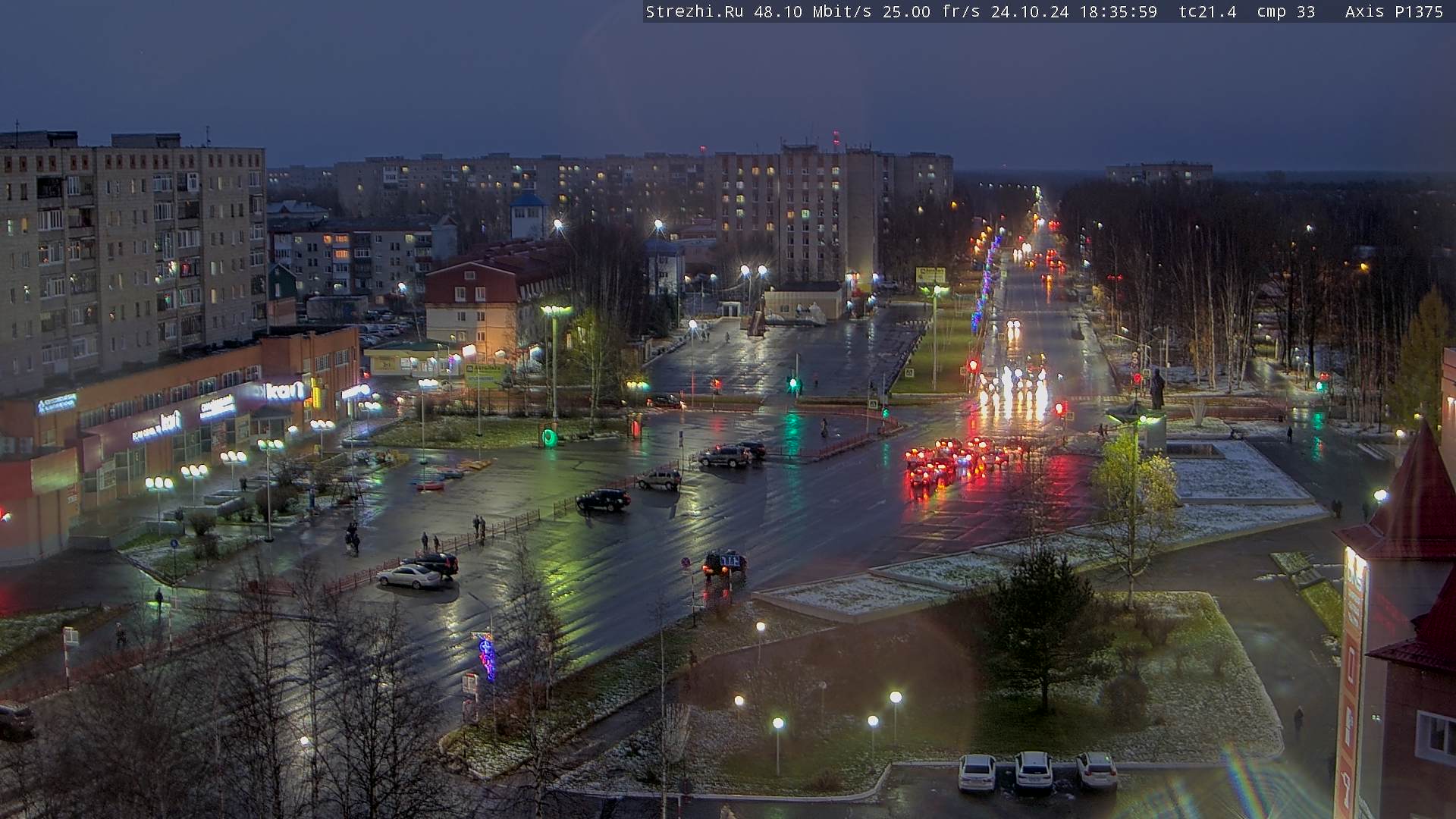This screenshot has height=819, width=1456.
Task: Select the Axis P1375 camera model text
Action: (x=1394, y=11)
